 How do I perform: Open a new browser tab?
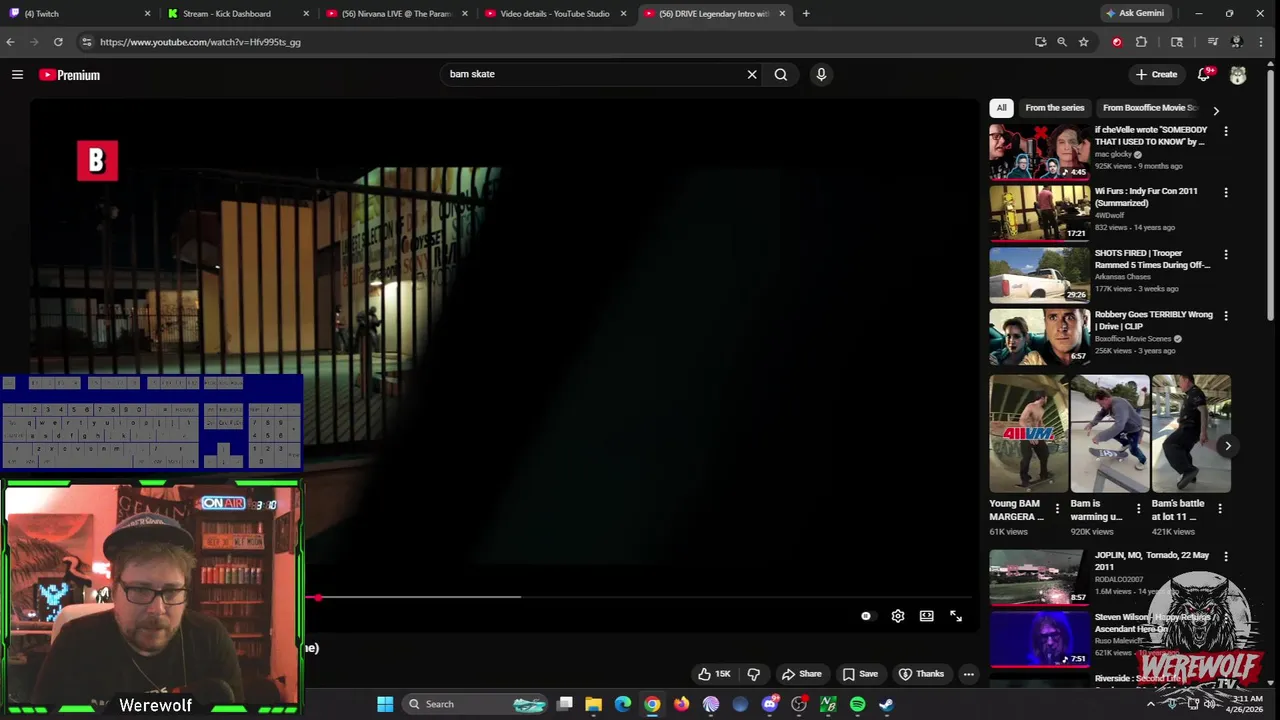click(806, 14)
